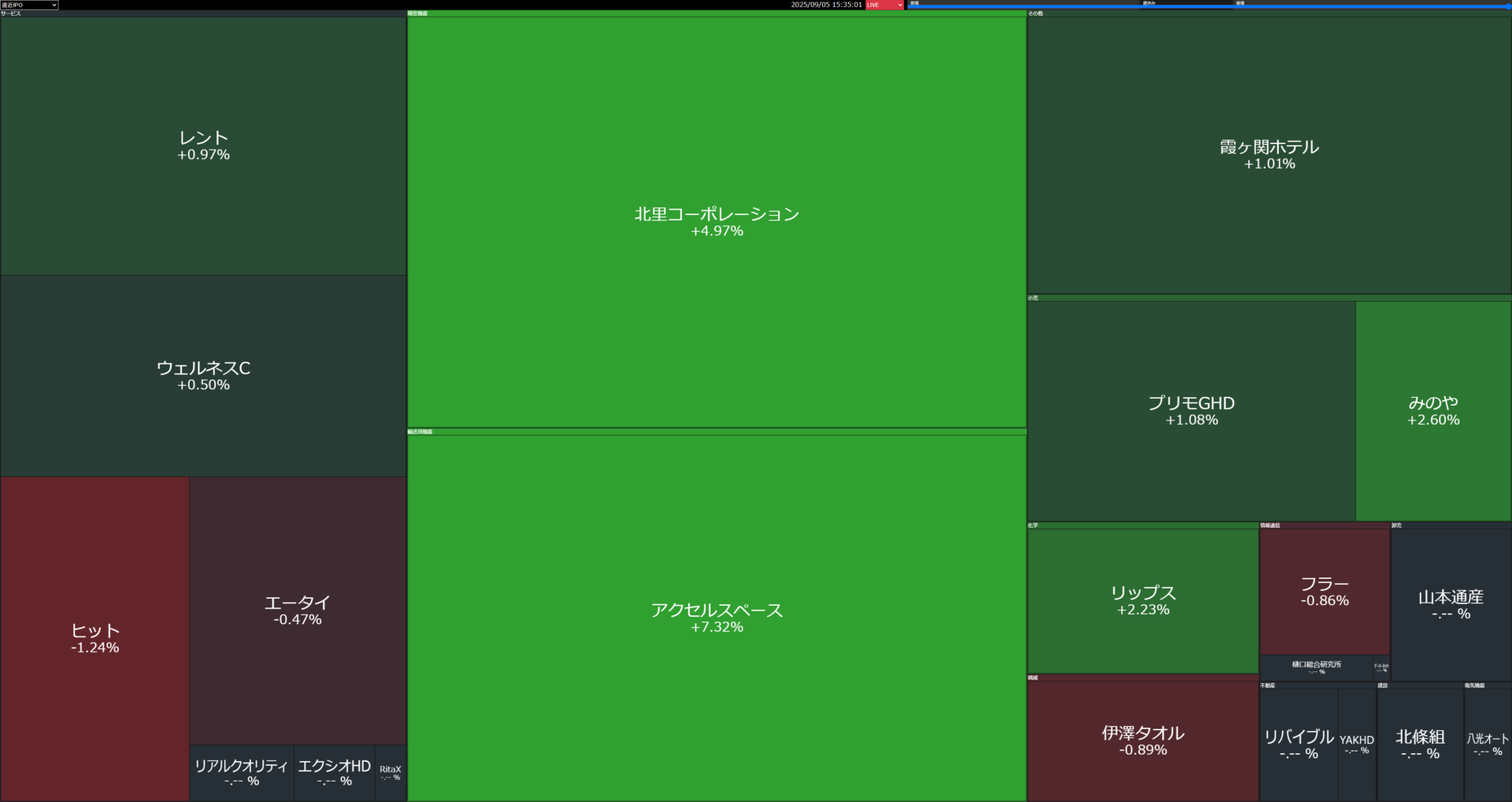1512x802 pixels.
Task: Select the YAKHD tile
Action: click(x=1357, y=745)
